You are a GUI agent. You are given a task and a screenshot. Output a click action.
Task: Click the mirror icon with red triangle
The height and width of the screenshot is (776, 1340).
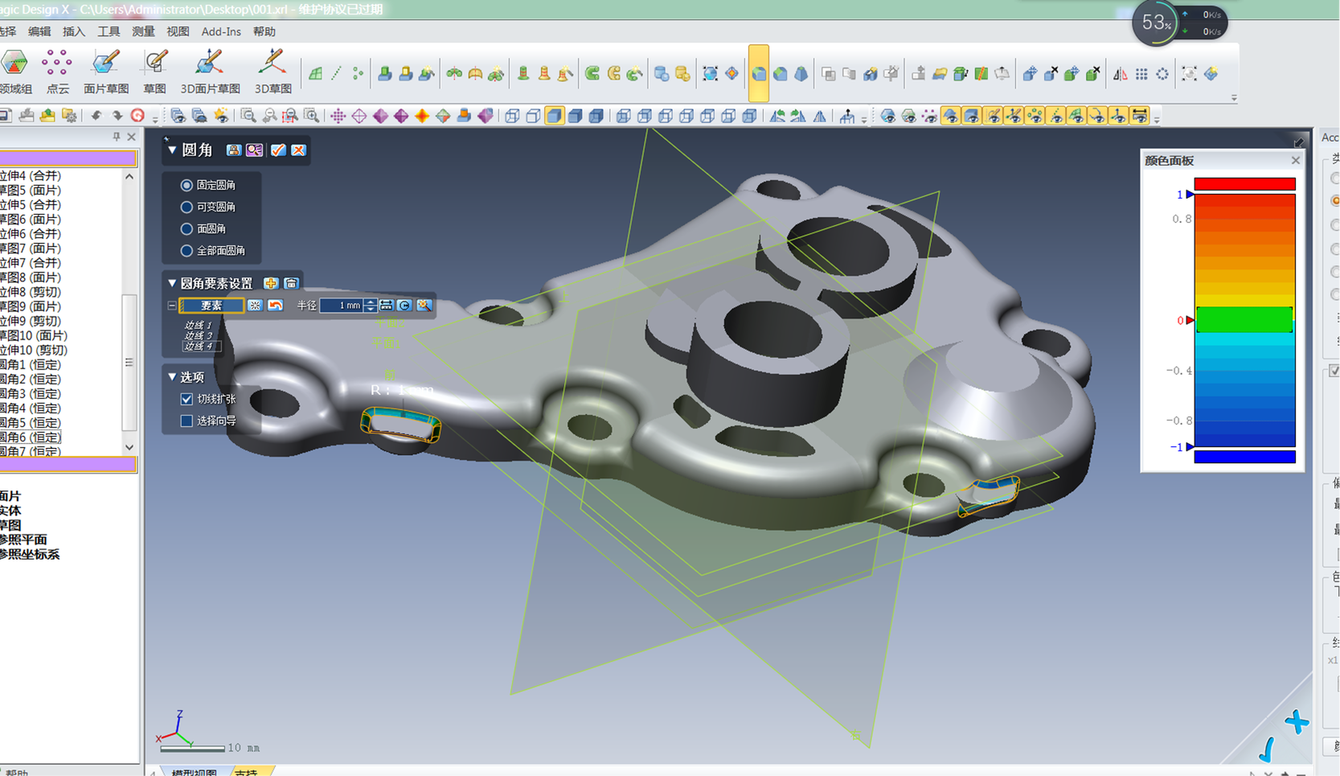[1121, 73]
